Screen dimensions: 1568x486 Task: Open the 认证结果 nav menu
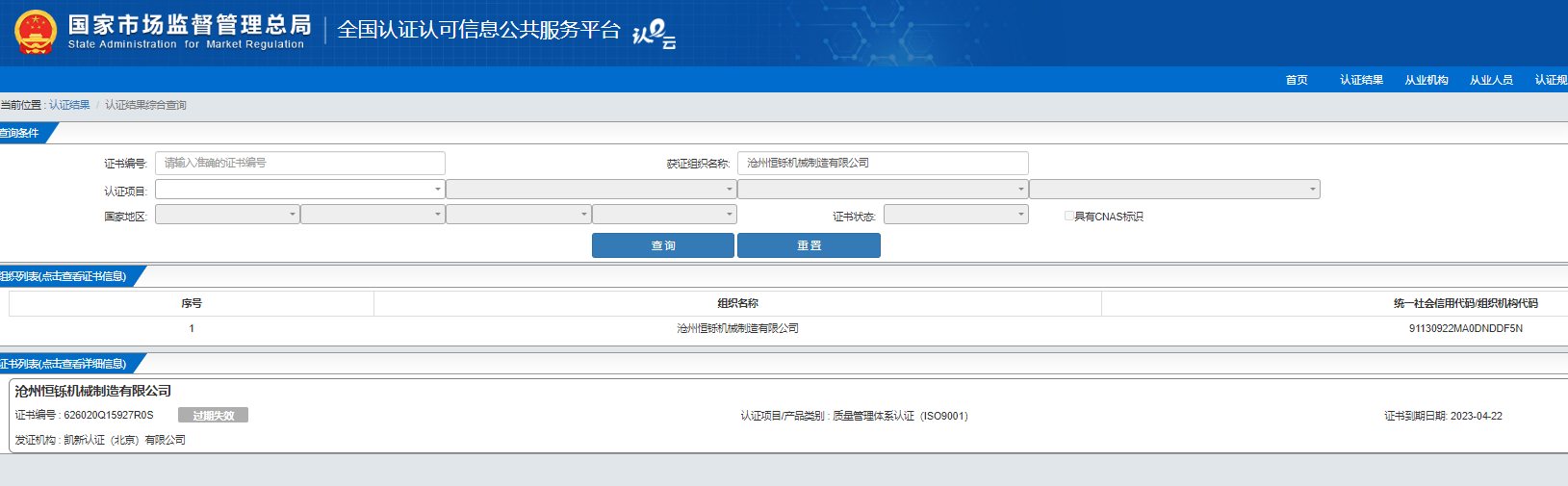pyautogui.click(x=1361, y=80)
